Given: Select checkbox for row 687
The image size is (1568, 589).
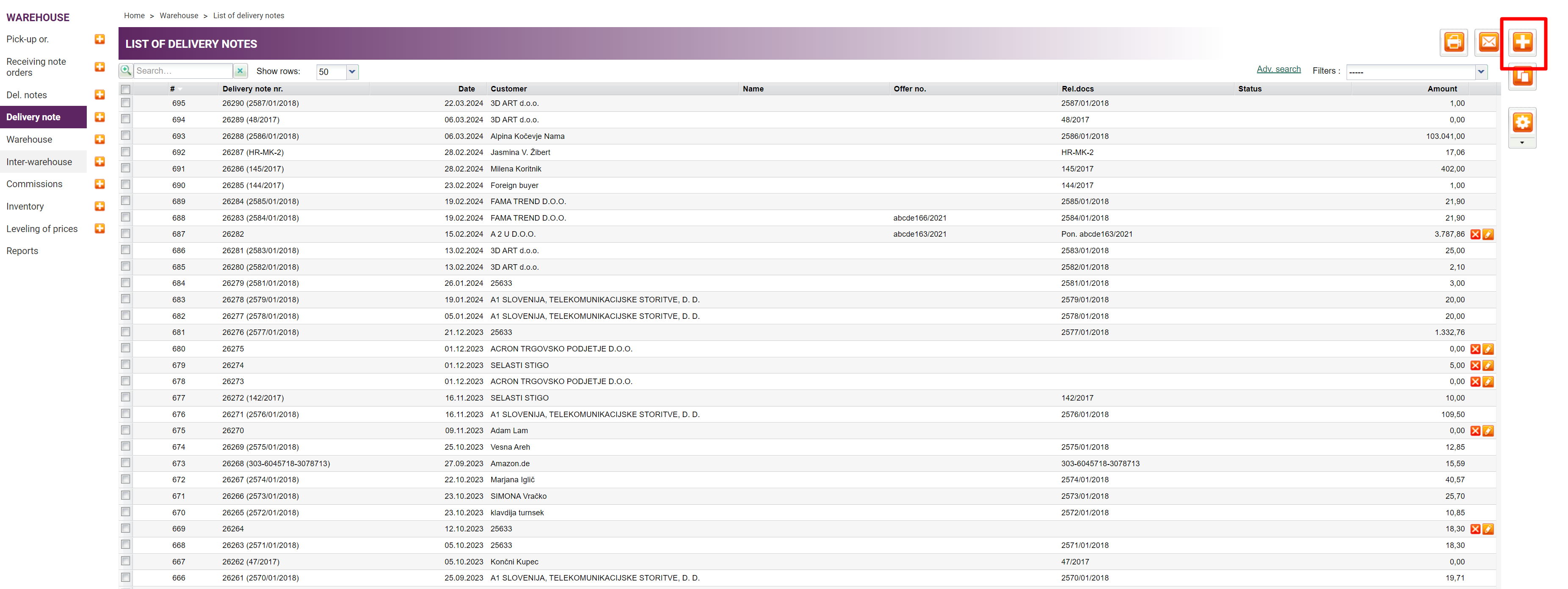Looking at the screenshot, I should tap(126, 234).
